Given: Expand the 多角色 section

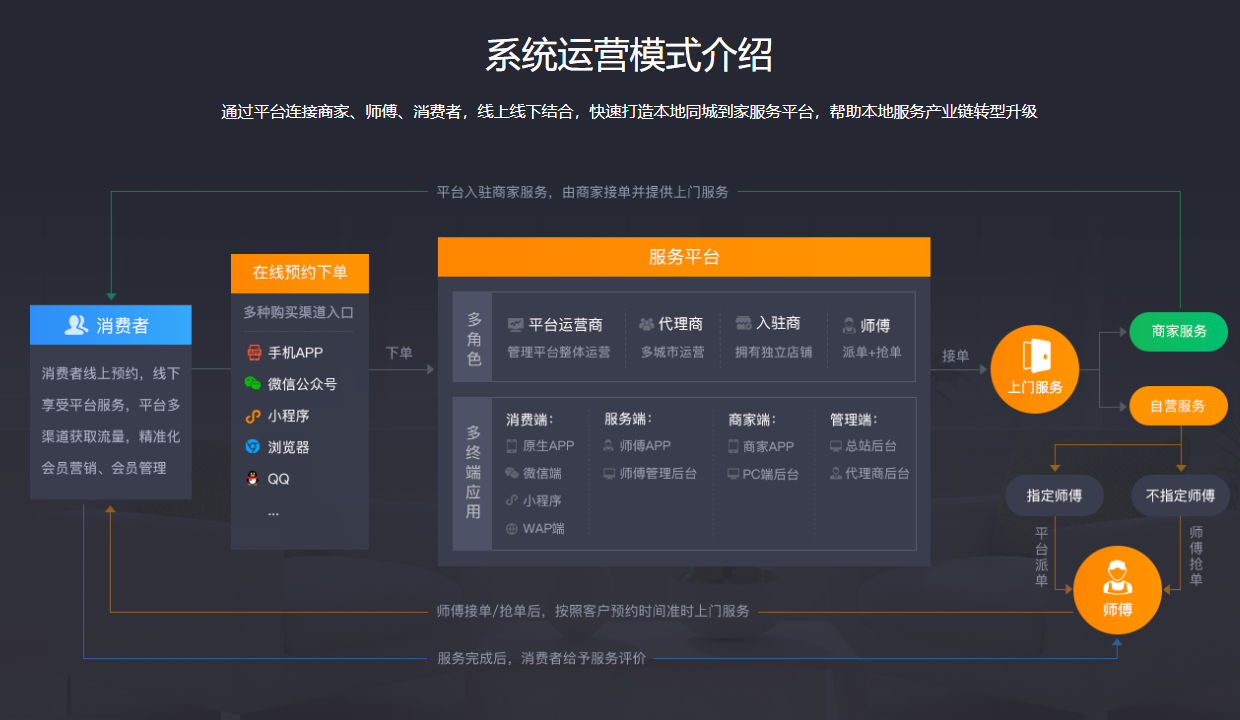Looking at the screenshot, I should (472, 337).
